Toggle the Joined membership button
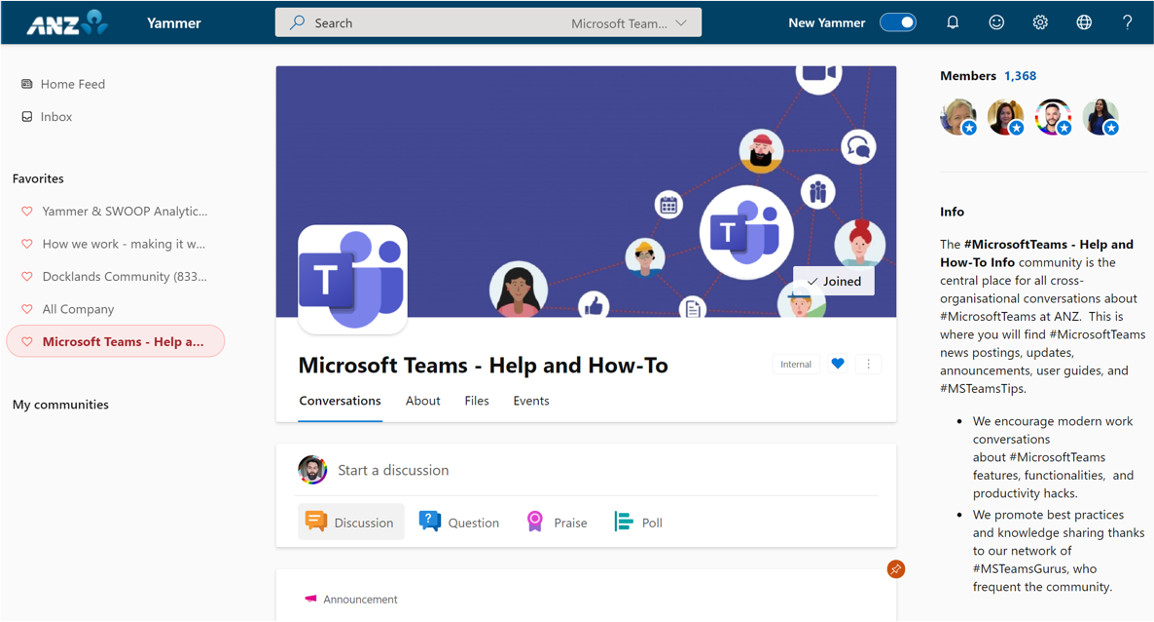 834,281
